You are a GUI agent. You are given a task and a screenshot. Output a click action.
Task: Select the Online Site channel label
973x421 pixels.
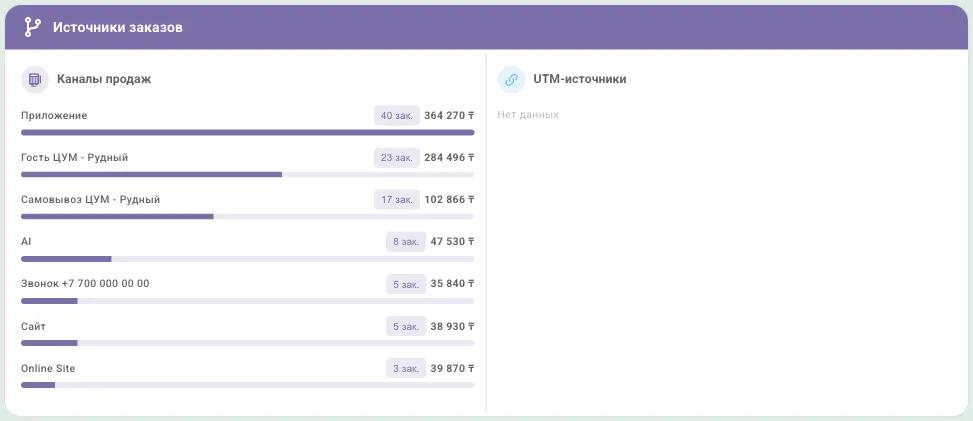48,368
